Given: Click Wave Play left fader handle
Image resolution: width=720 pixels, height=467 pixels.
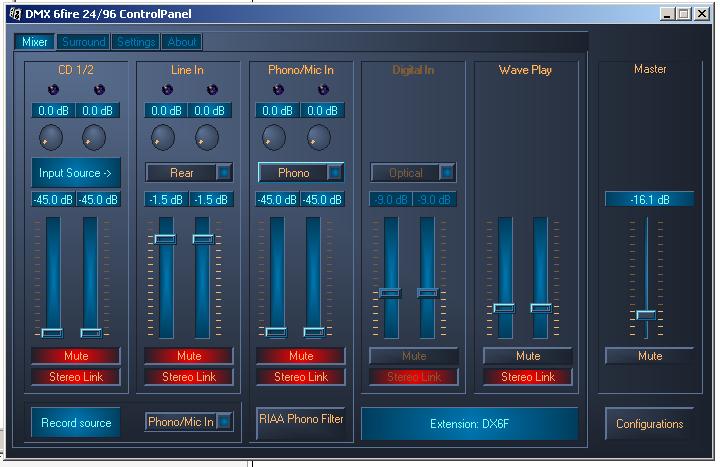Looking at the screenshot, I should click(x=504, y=308).
